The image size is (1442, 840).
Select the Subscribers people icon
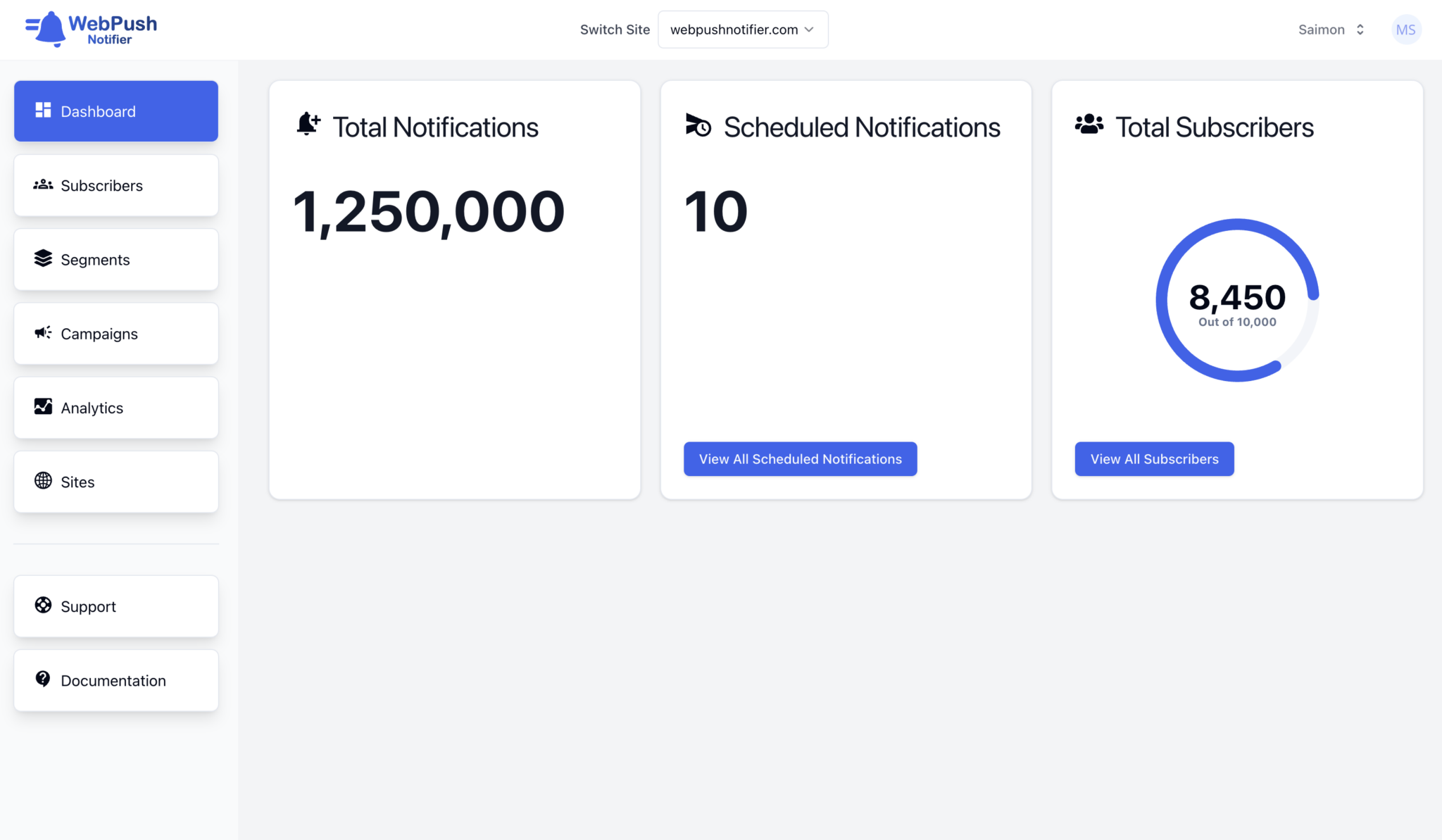[43, 184]
